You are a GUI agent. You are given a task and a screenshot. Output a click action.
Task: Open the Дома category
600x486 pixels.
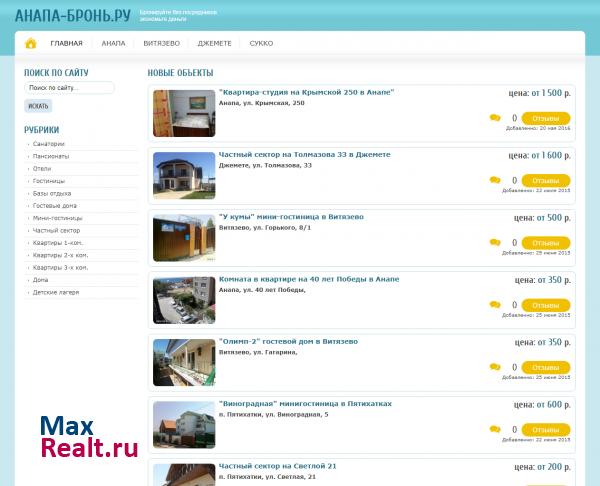(40, 280)
